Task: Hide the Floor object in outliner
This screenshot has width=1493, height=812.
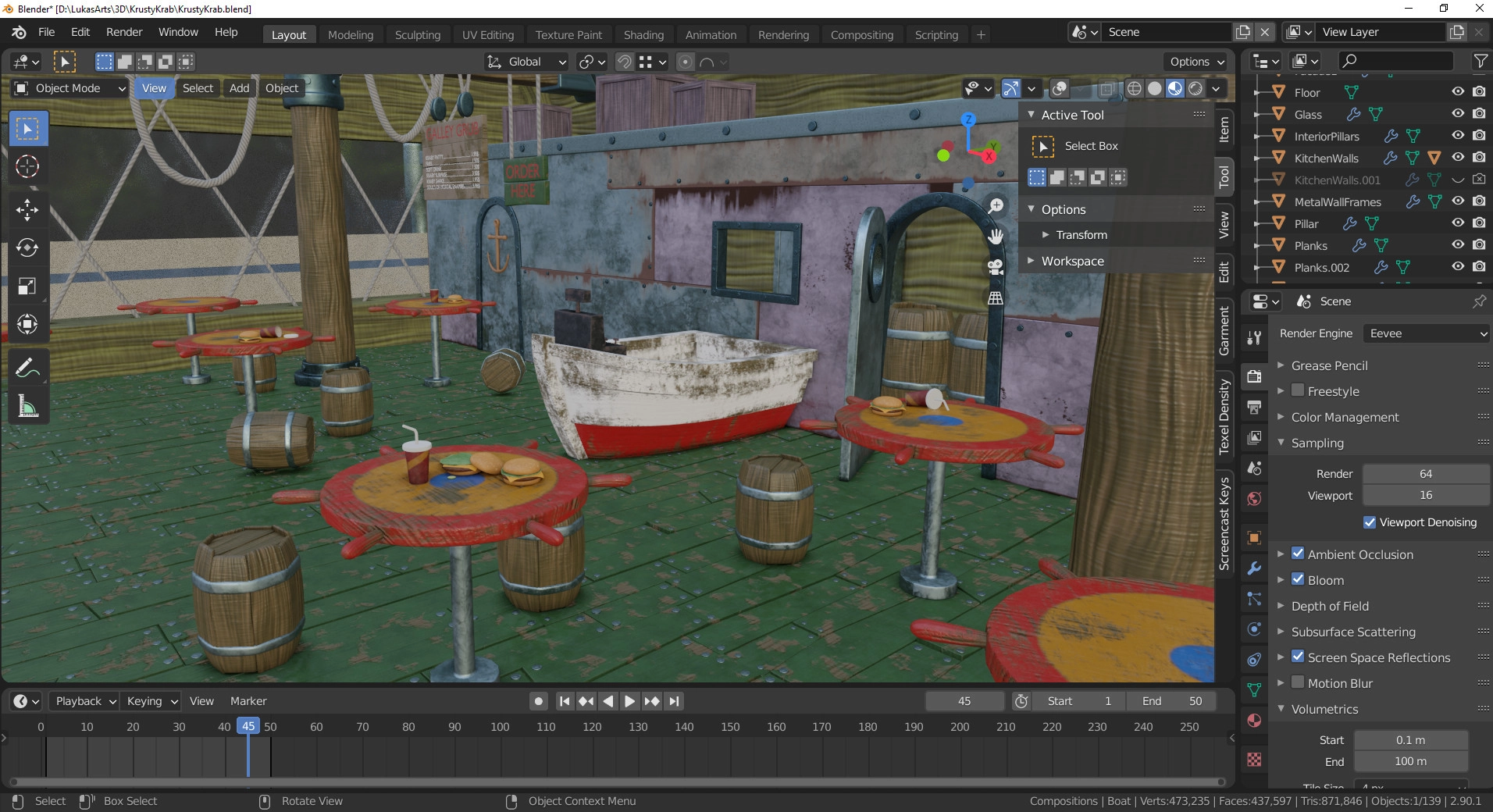Action: click(x=1457, y=92)
